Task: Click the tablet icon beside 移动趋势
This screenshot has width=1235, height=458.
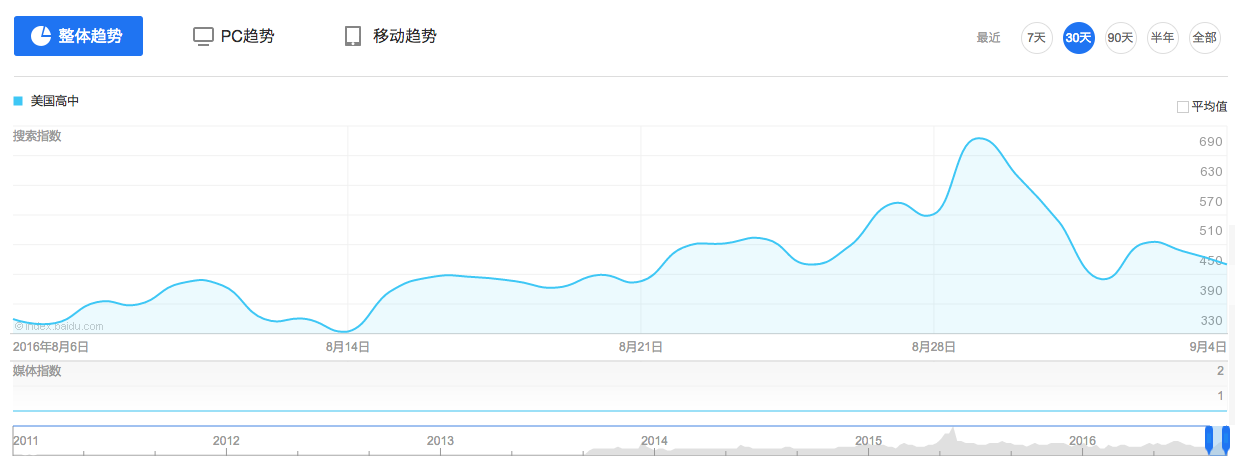Action: tap(352, 37)
